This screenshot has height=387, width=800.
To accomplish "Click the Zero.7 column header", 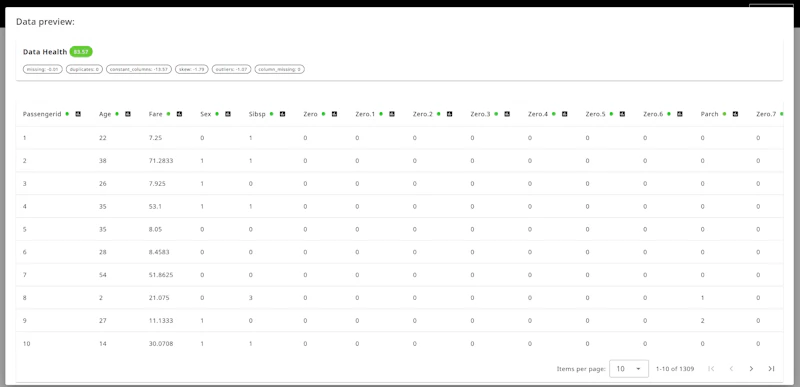I will (x=766, y=114).
